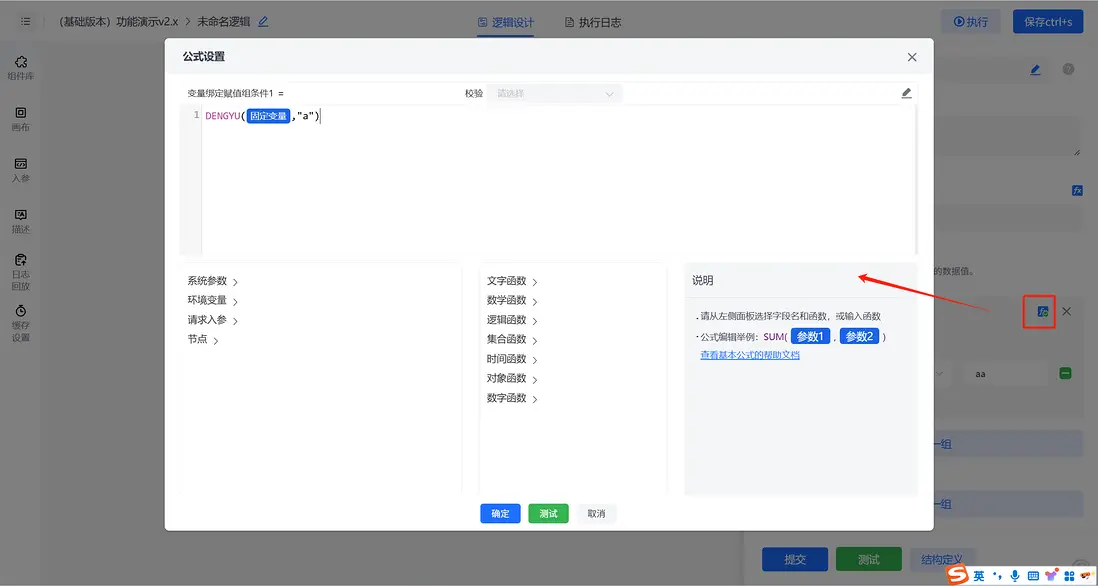Screen dimensions: 1098x586
Task: Expand 对象函数 list
Action: pos(512,379)
